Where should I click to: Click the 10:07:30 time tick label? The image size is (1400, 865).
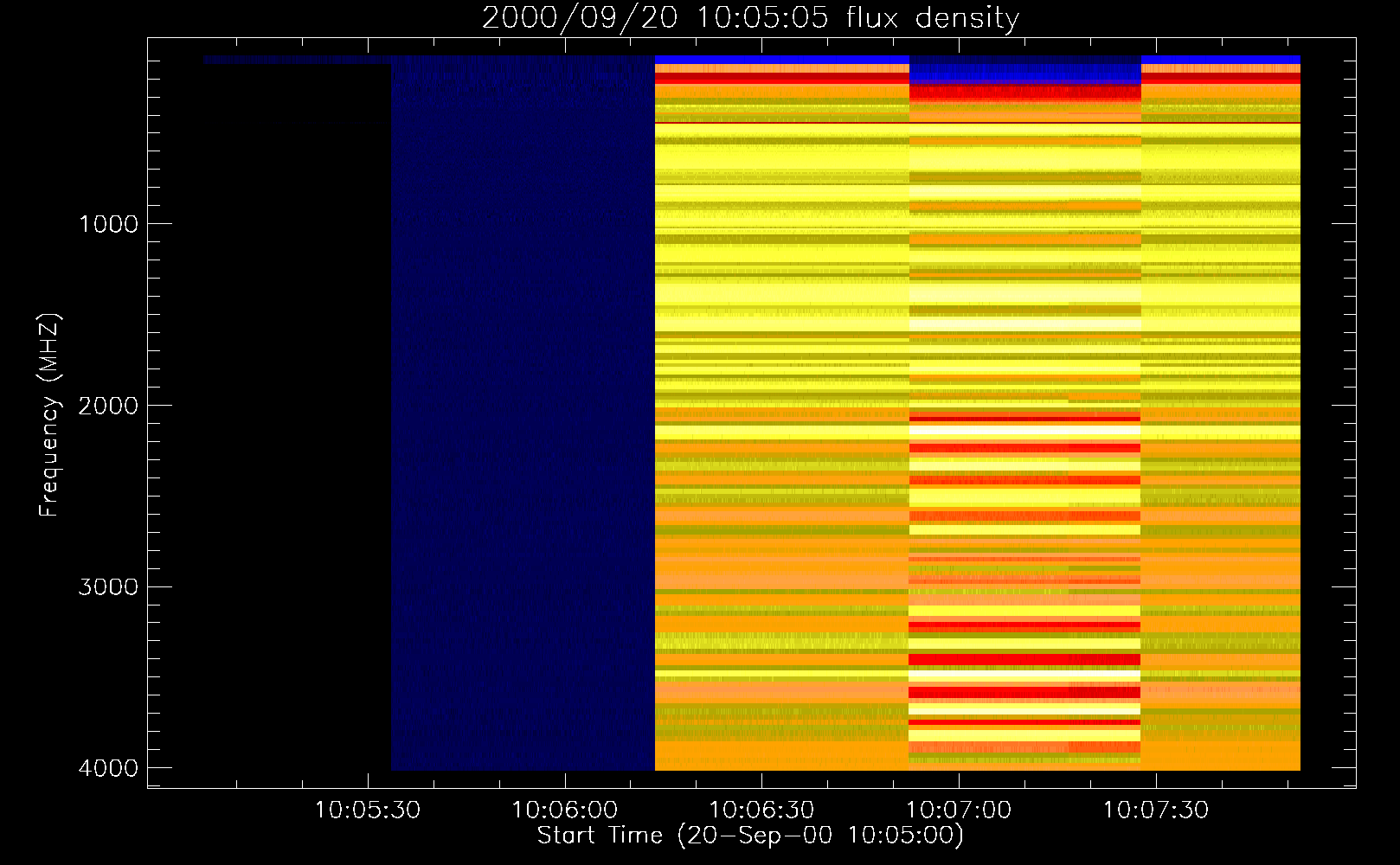[1155, 811]
